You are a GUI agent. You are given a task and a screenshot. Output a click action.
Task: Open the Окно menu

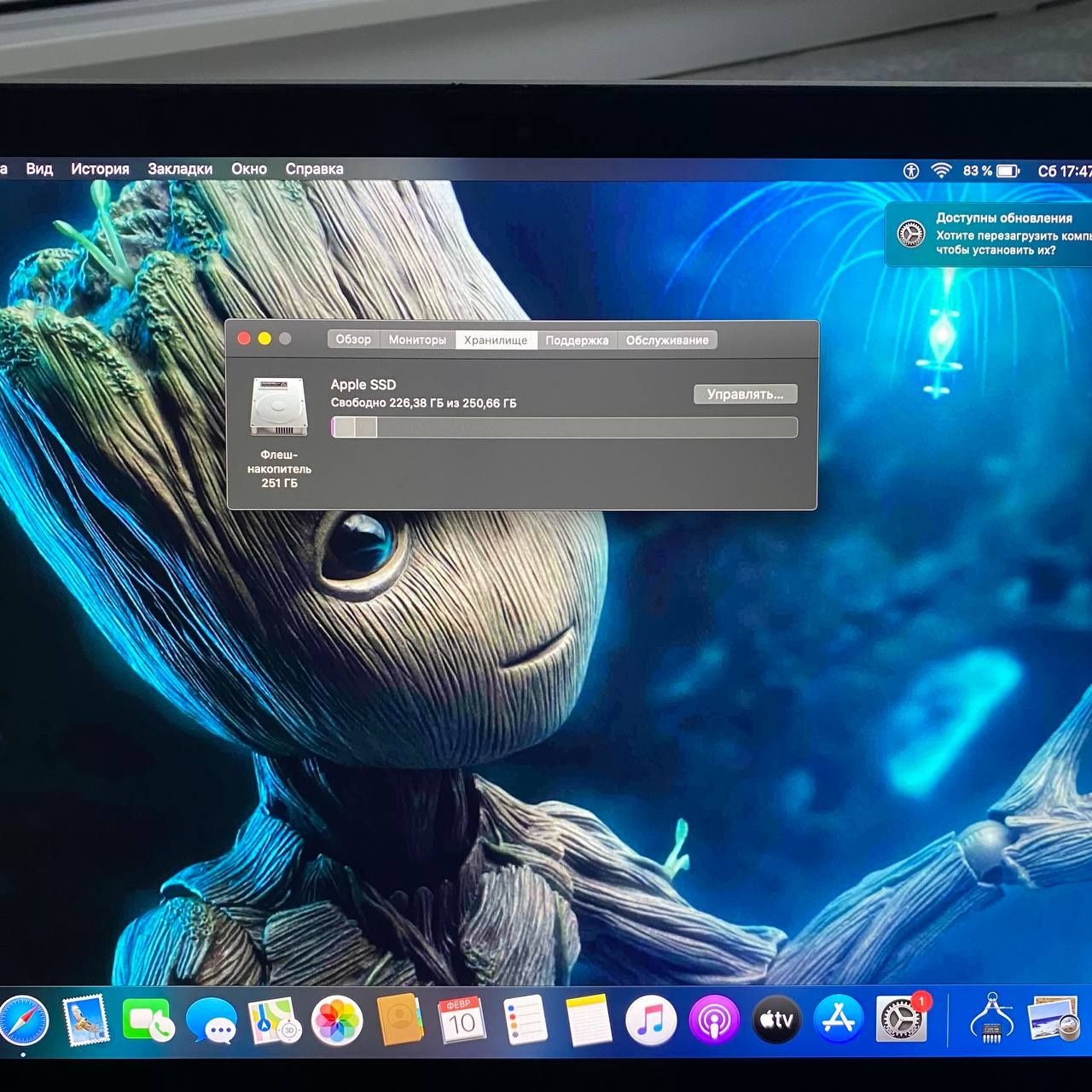[249, 169]
